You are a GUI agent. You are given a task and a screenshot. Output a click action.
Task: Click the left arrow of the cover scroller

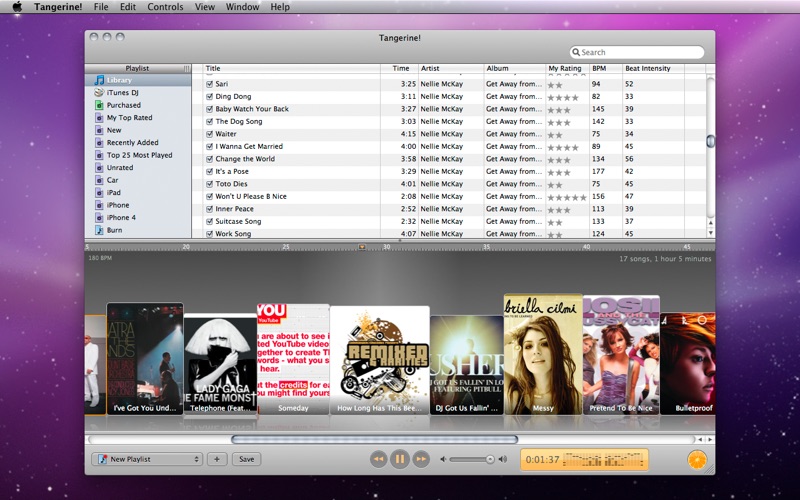pos(701,439)
